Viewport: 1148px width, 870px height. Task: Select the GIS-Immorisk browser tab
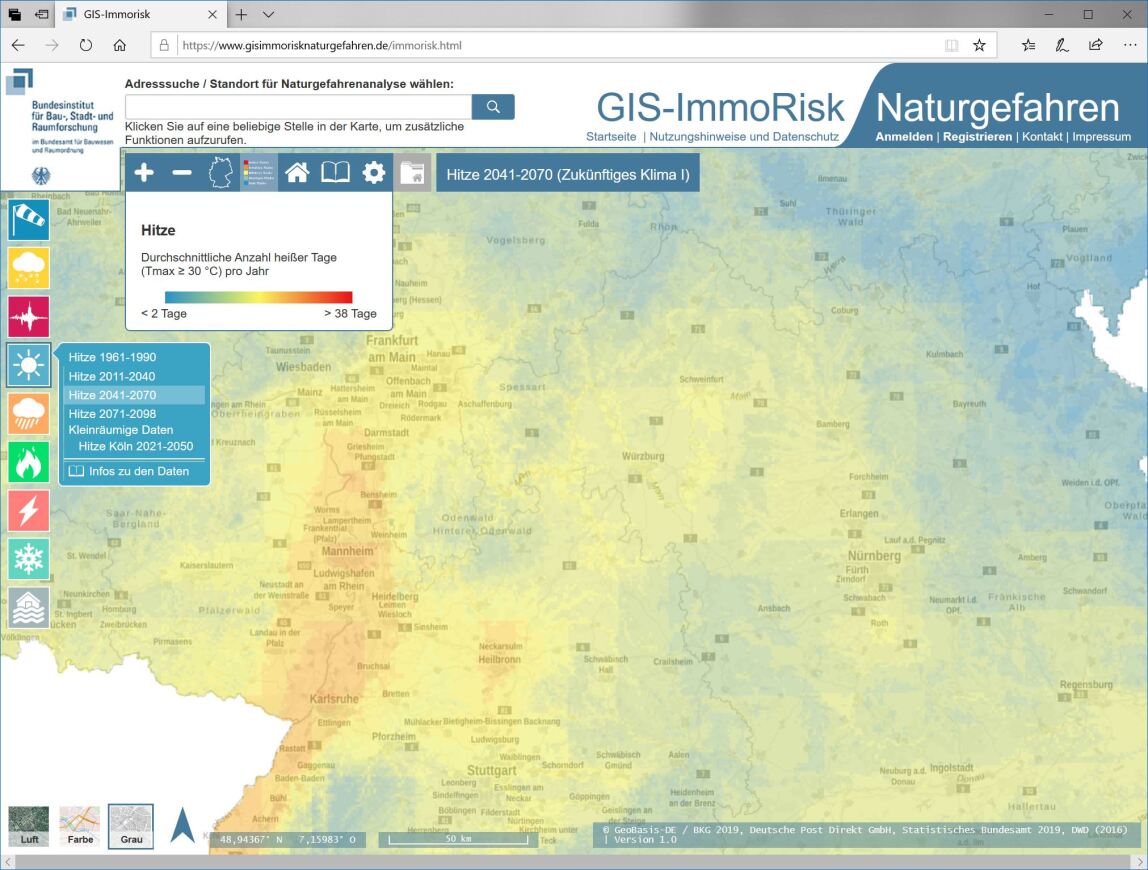click(139, 15)
